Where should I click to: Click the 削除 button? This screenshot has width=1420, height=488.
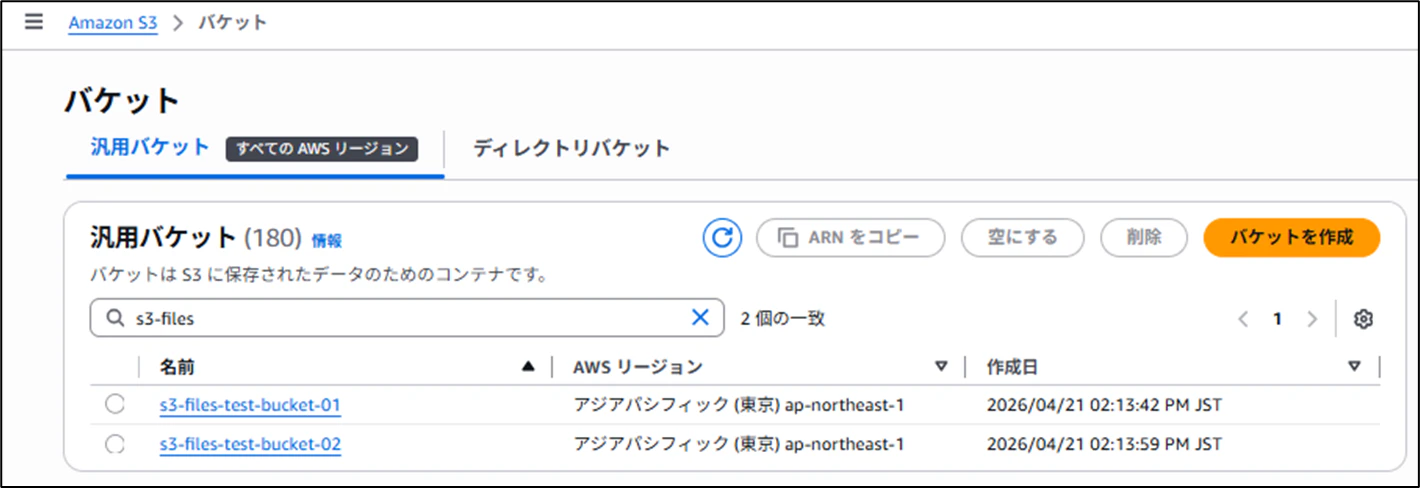(x=1144, y=238)
